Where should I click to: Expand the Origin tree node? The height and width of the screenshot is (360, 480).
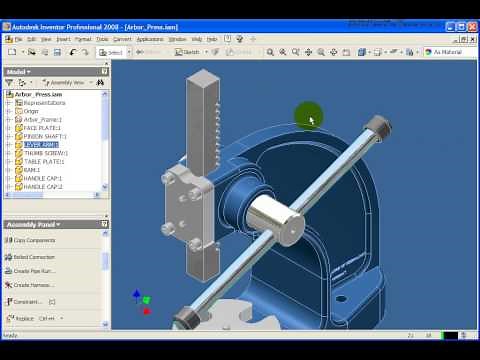(x=9, y=111)
